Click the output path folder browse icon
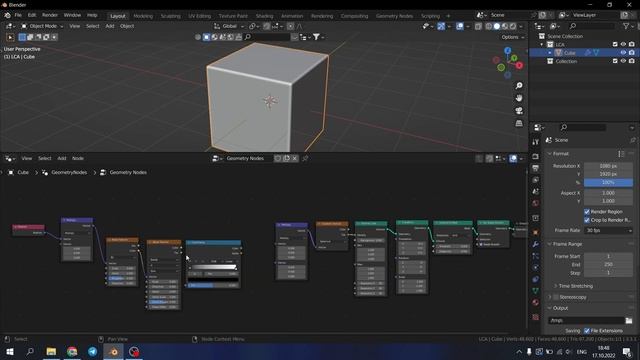 point(629,320)
